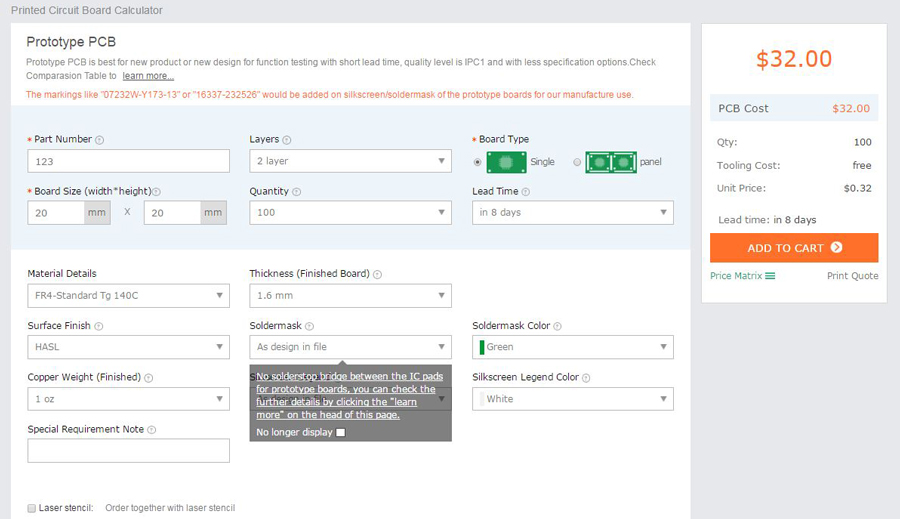Click the Add to Cart button
The height and width of the screenshot is (519, 900).
tap(794, 248)
